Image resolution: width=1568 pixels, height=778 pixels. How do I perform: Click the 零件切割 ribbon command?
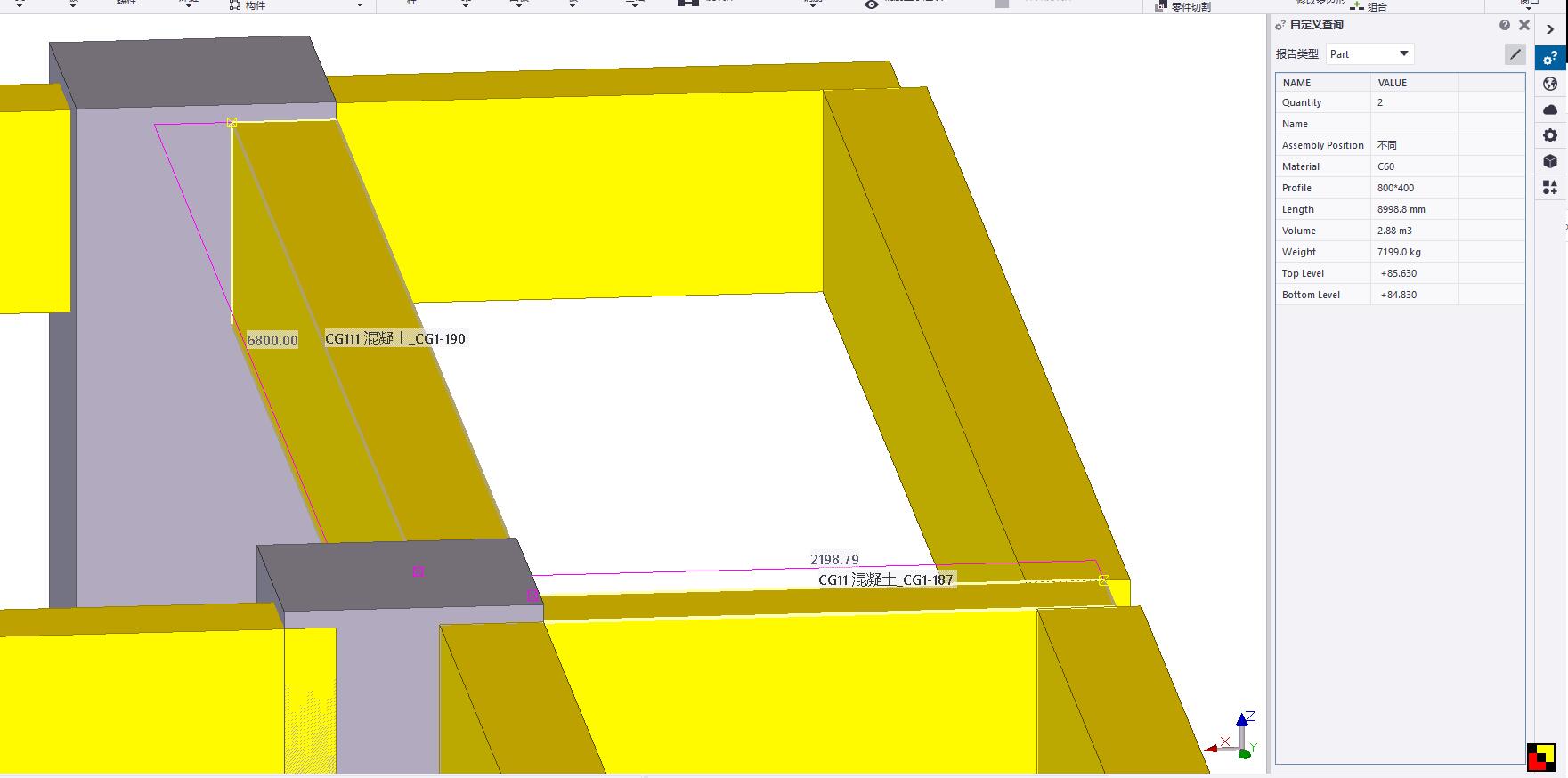coord(1183,6)
